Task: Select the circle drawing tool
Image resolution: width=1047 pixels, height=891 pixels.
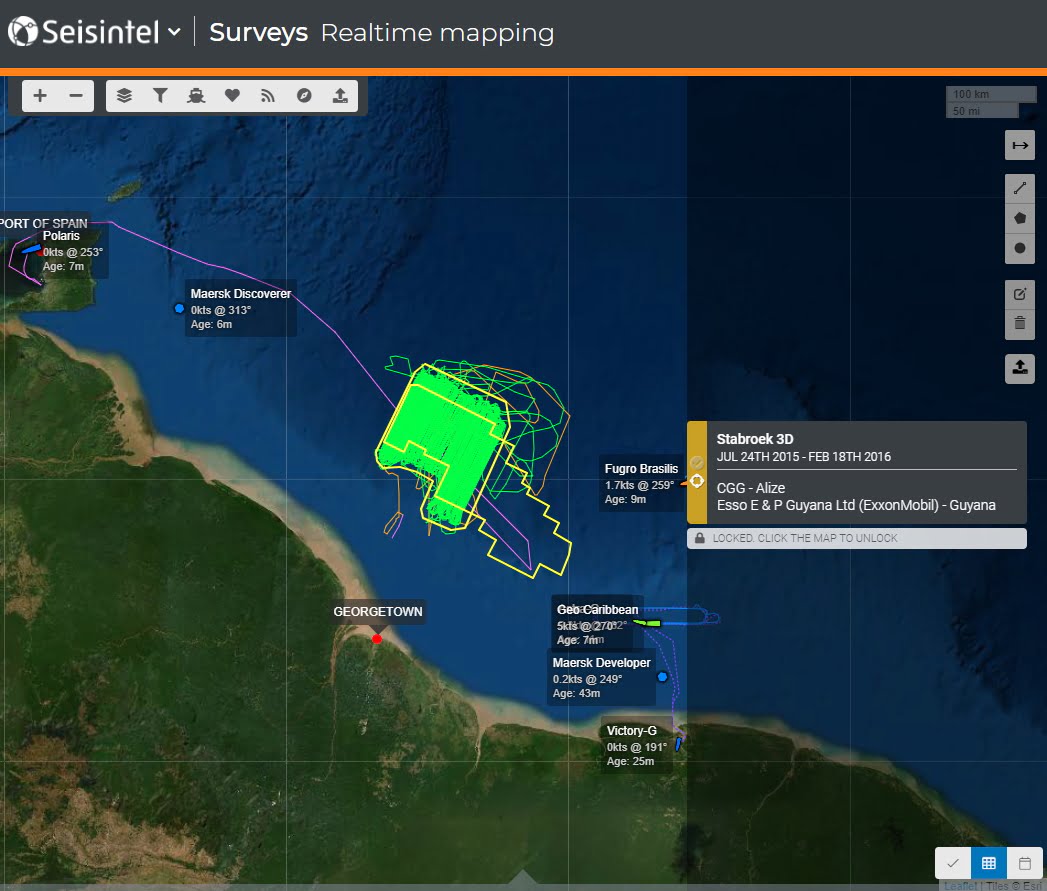Action: tap(1020, 248)
